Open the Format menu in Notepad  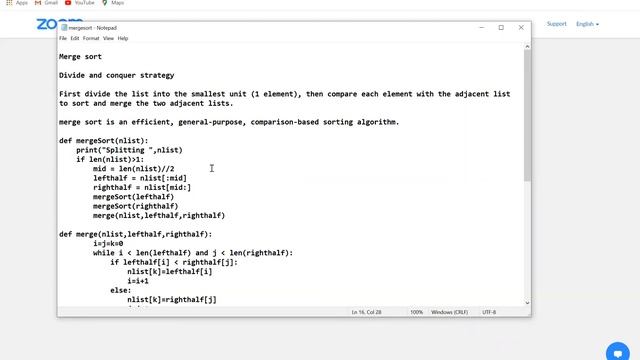tap(91, 38)
